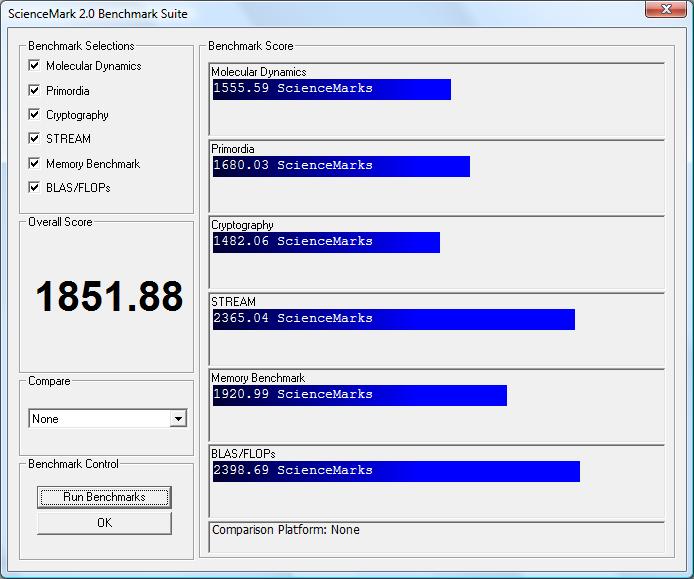
Task: Click the Molecular Dynamics 1555.59 score bar
Action: [332, 89]
